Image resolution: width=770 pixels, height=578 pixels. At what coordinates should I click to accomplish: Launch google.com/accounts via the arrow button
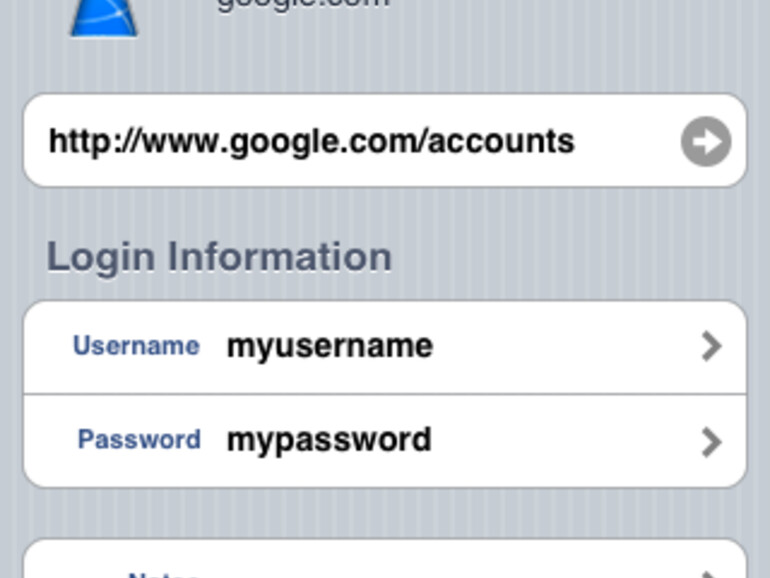coord(706,141)
